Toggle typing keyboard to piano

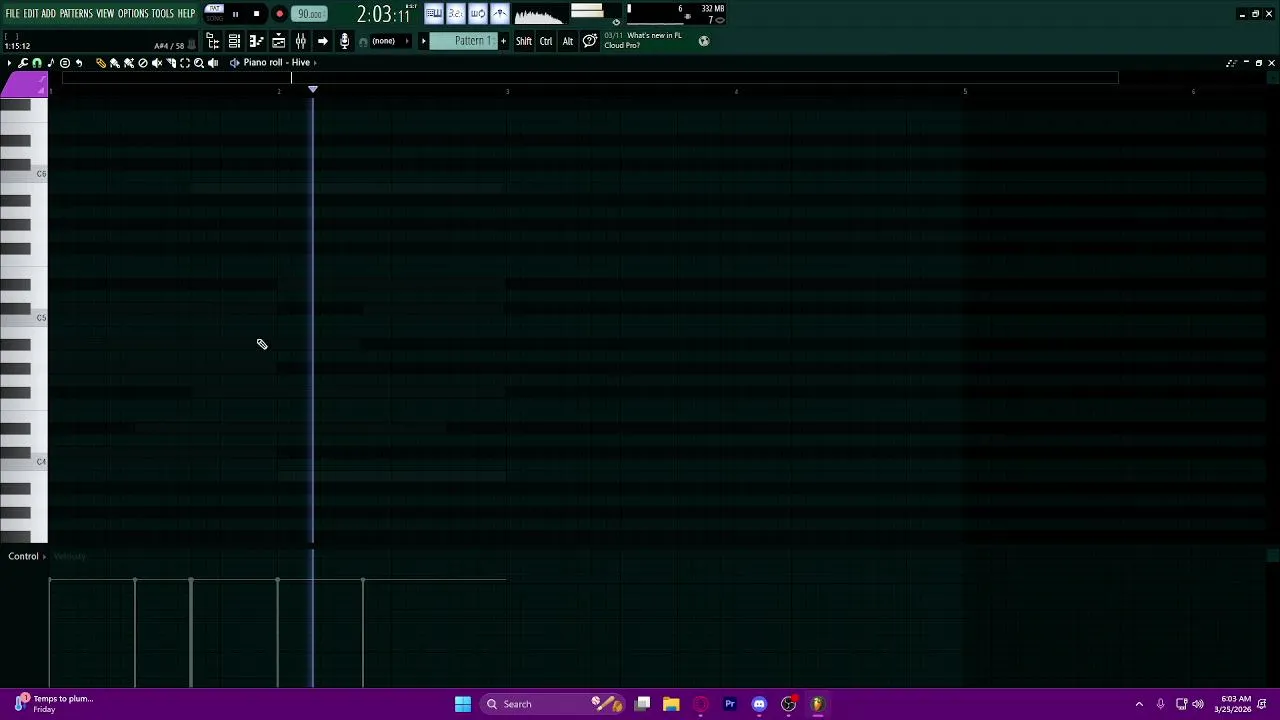tap(433, 13)
